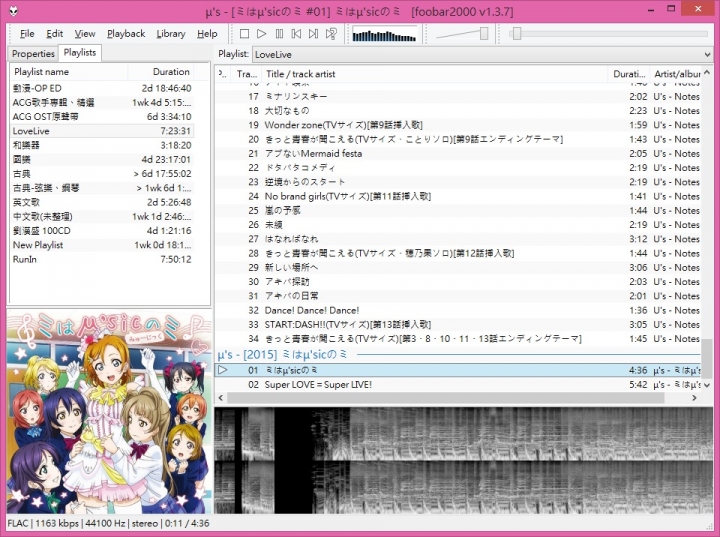Click the Play button in toolbar
The image size is (720, 537).
click(x=262, y=34)
